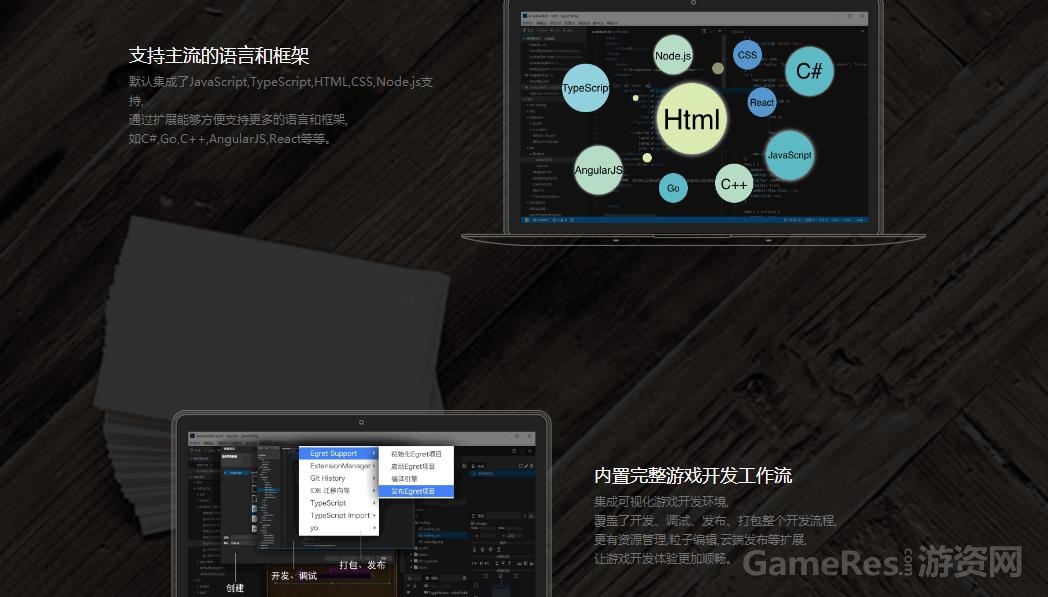
Task: Click the C++ bubble
Action: [x=733, y=184]
